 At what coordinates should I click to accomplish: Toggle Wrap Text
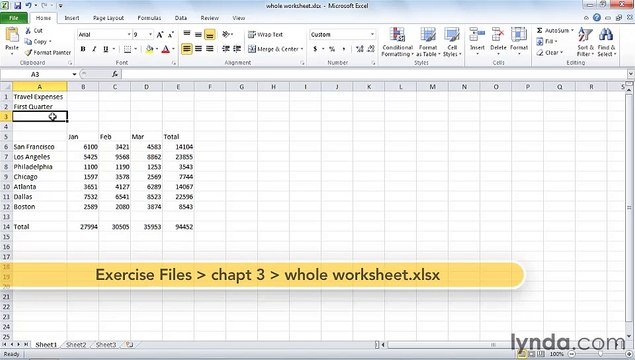pyautogui.click(x=265, y=34)
